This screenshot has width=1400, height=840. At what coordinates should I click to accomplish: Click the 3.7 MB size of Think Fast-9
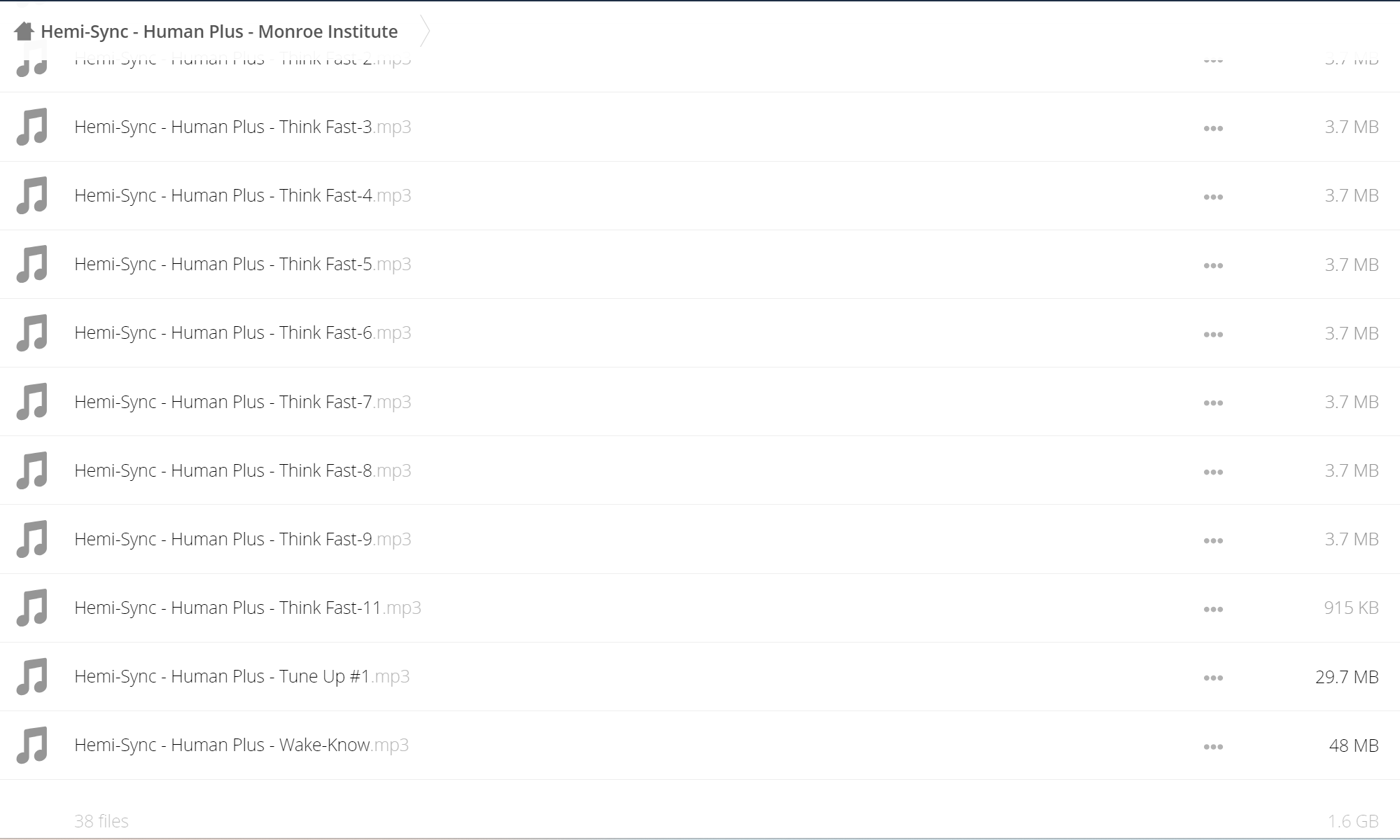click(1352, 539)
